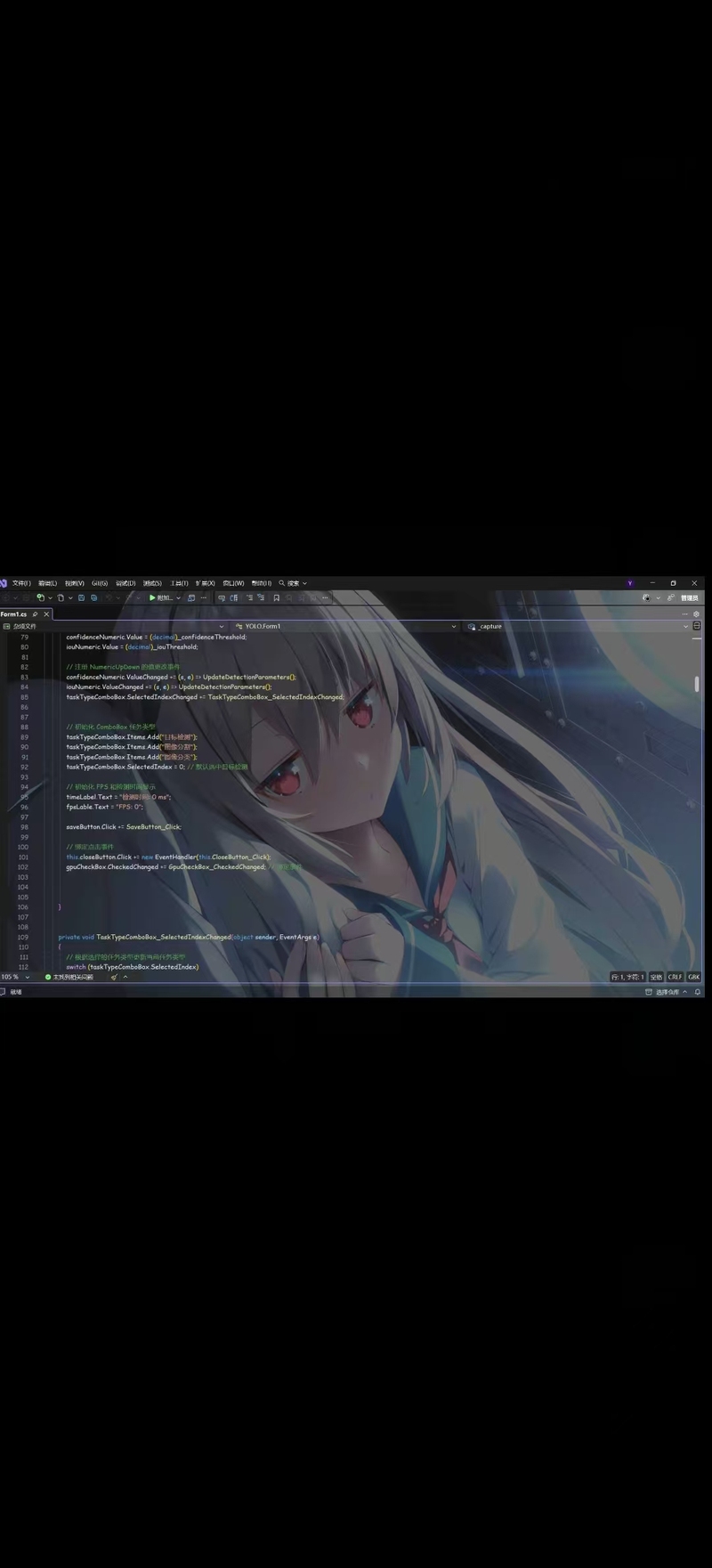This screenshot has height=1568, width=712.
Task: Open the 工具(T) menu
Action: click(179, 583)
